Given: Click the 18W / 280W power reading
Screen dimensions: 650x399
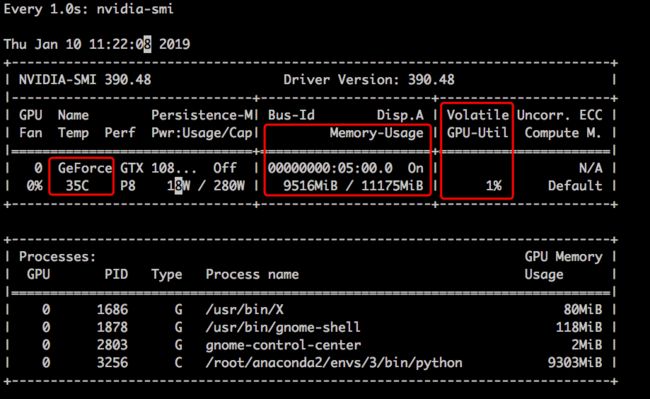Looking at the screenshot, I should pos(206,186).
